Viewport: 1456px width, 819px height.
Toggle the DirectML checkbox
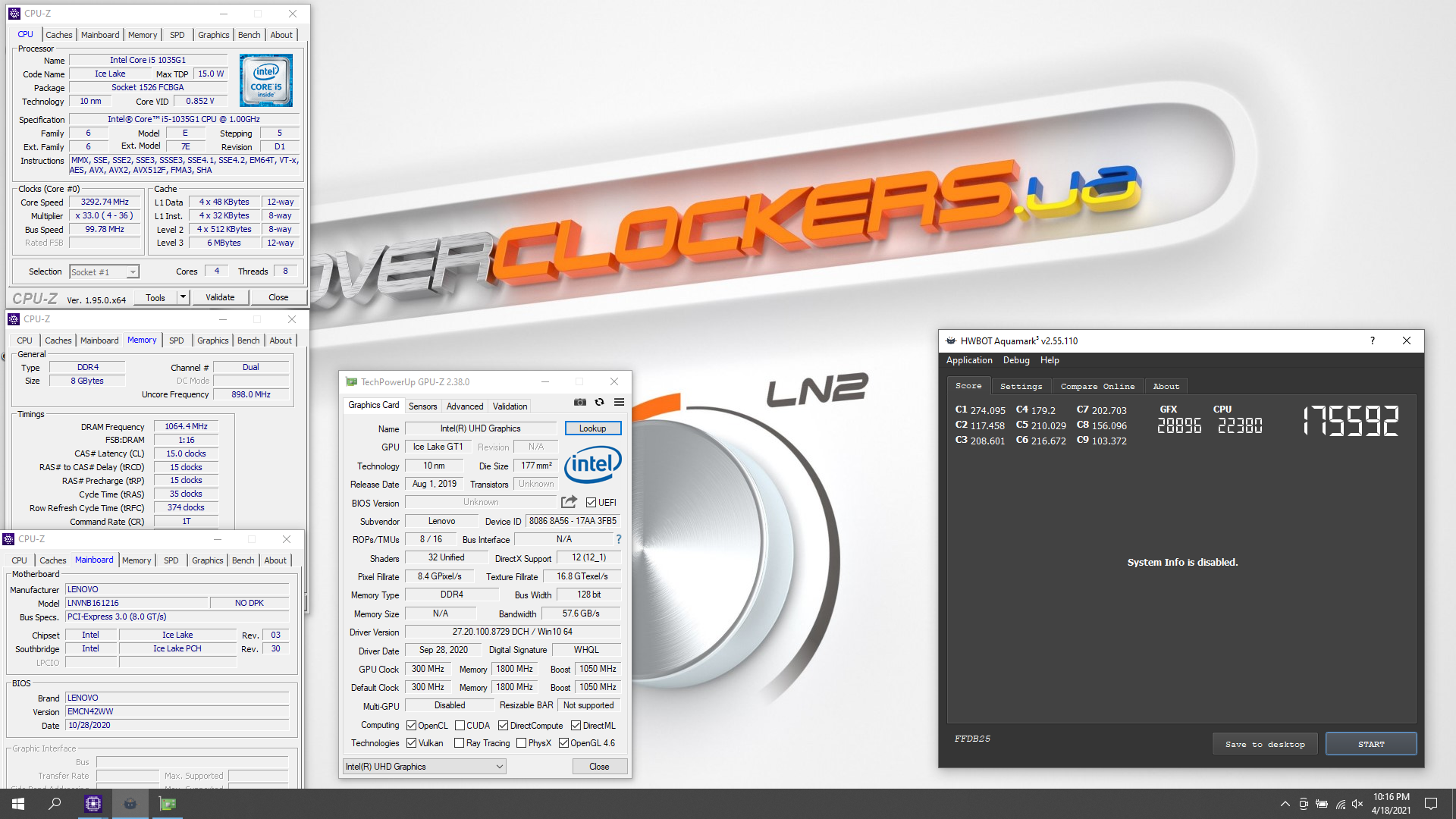(x=576, y=726)
